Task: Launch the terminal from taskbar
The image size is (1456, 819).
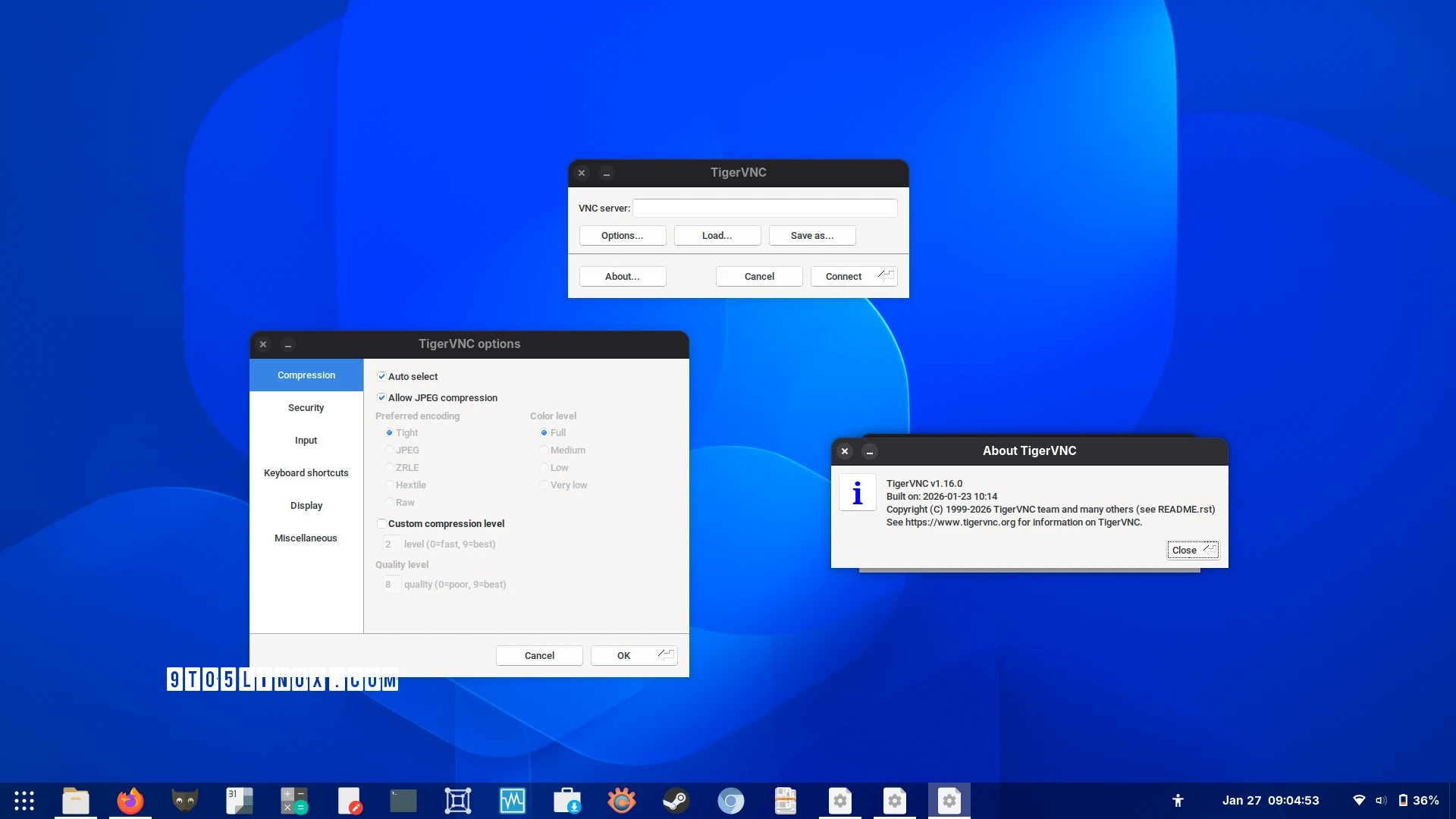Action: 403,801
